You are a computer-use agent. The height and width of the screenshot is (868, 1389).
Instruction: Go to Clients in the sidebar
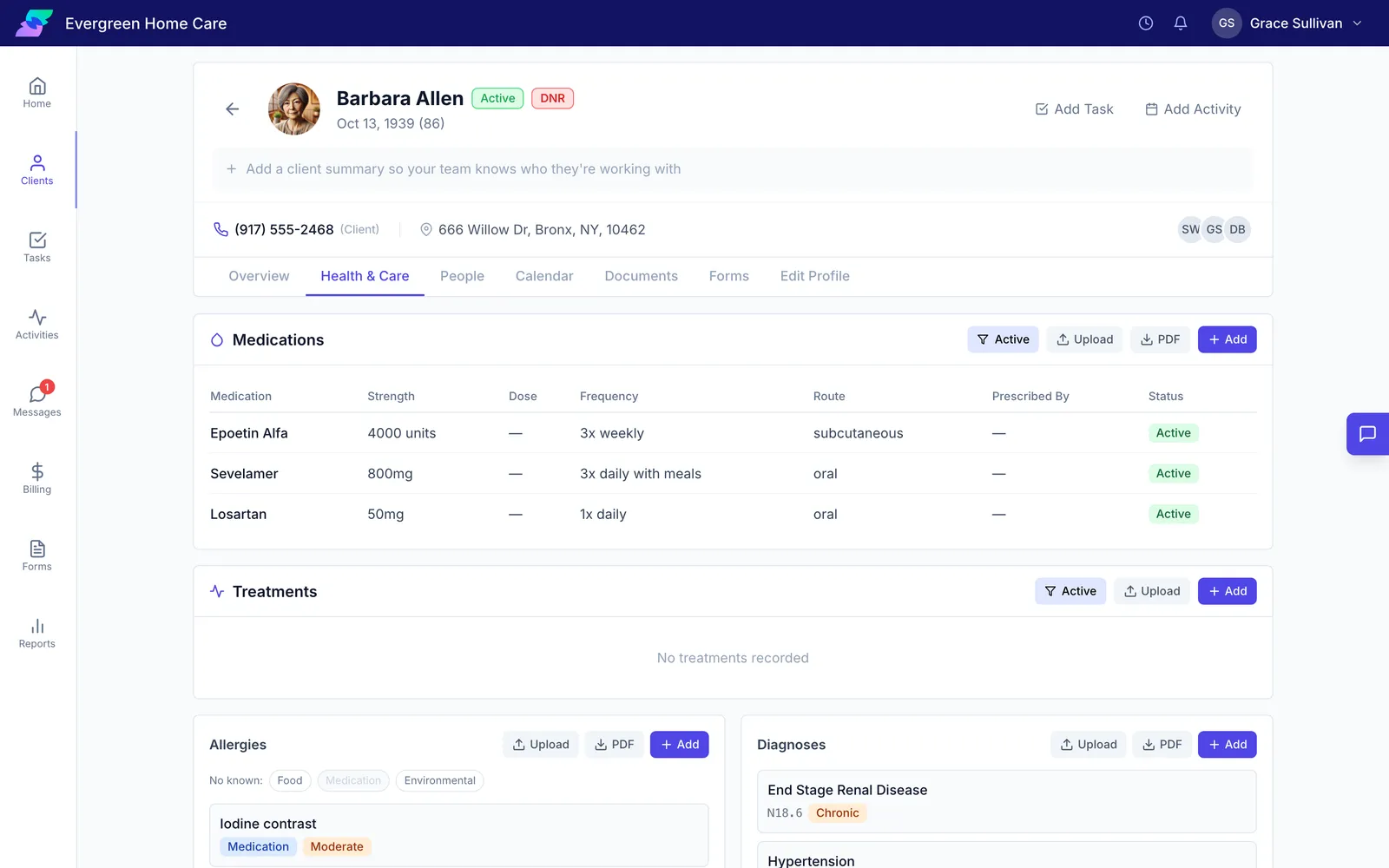36,170
